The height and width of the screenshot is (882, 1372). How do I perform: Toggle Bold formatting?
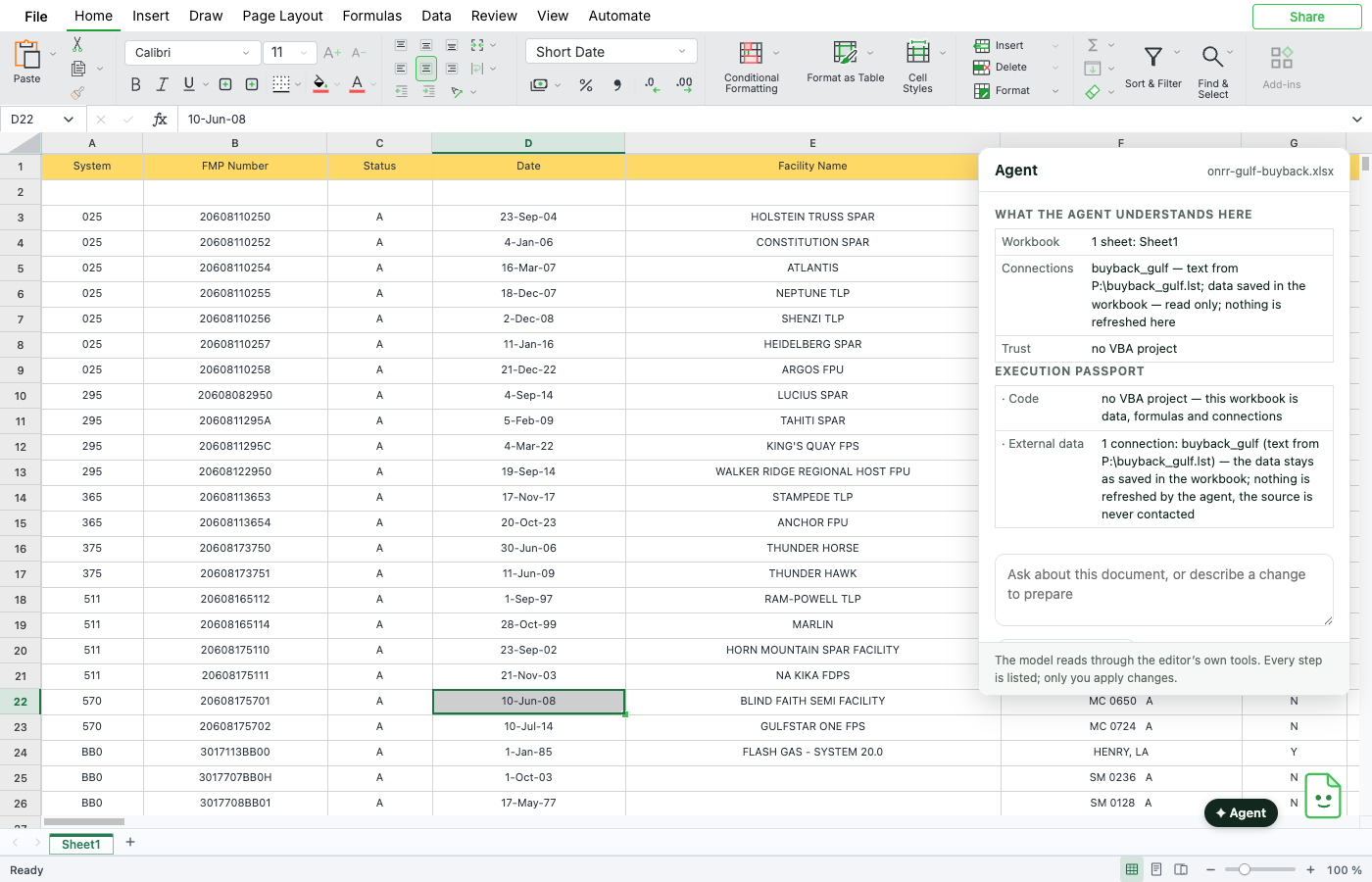coord(135,84)
